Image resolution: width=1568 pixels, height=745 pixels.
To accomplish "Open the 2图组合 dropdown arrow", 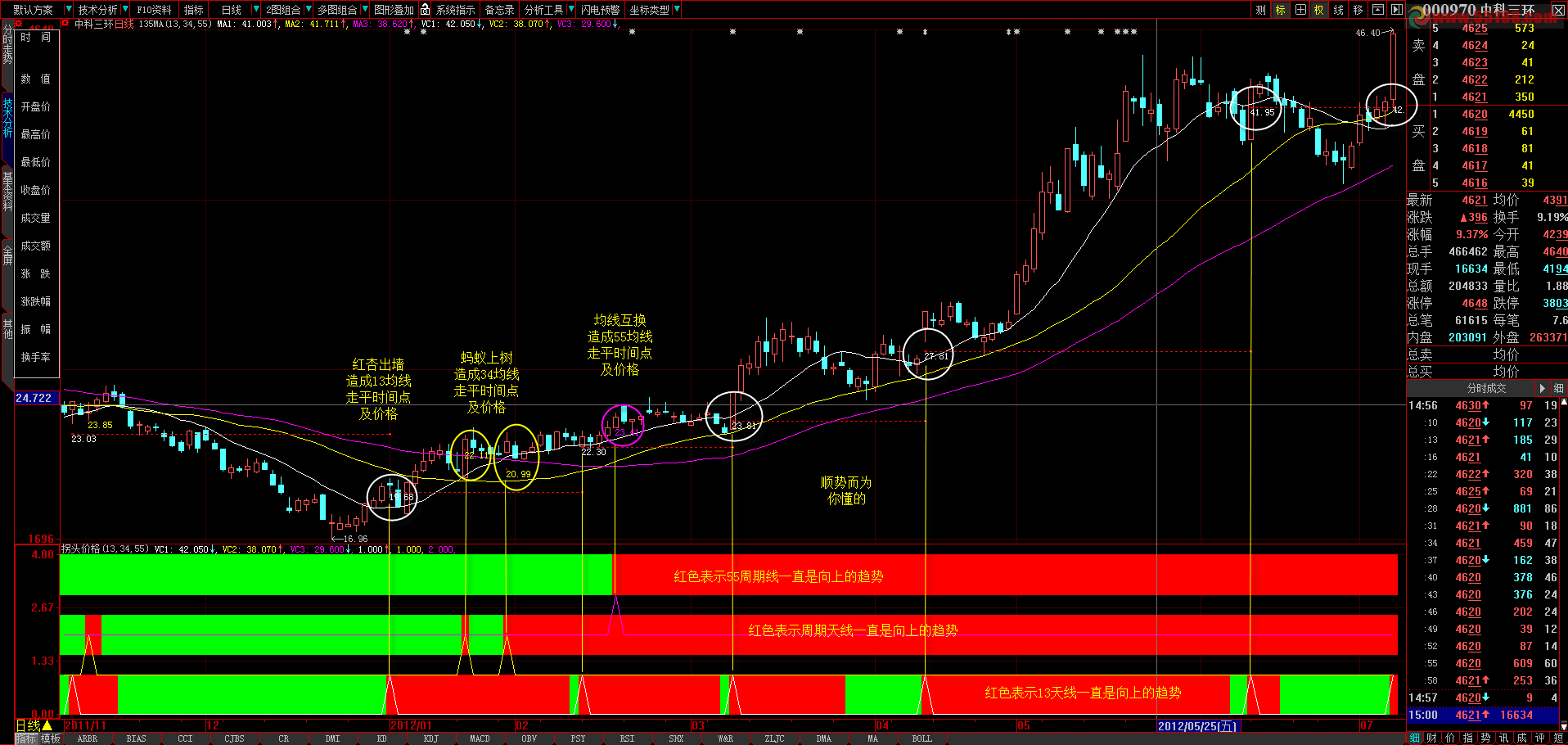I will (x=309, y=10).
